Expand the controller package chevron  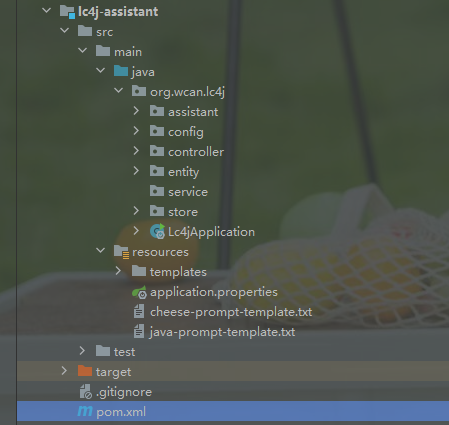(136, 151)
